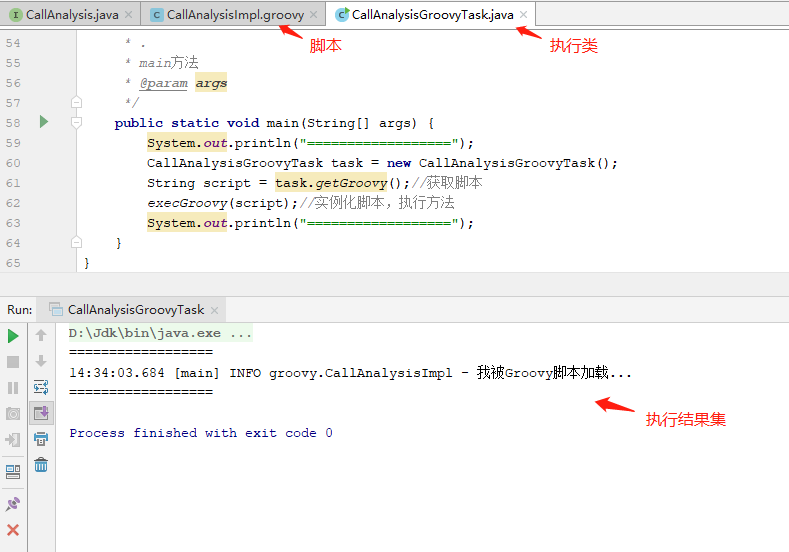Open the CallAnalysisImpl.groovy tab

235,15
